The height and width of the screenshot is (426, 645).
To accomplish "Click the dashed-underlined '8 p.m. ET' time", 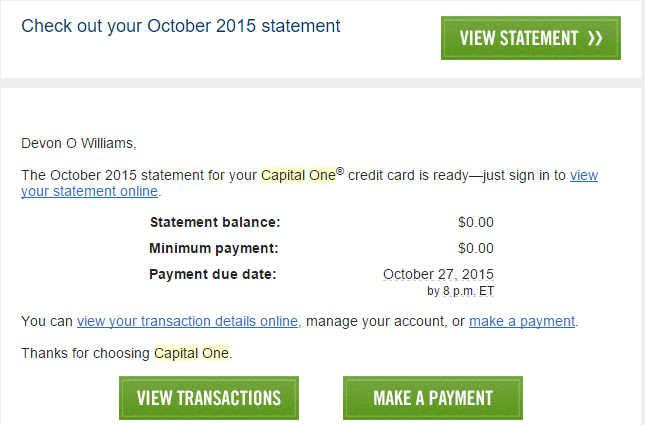I will (x=468, y=291).
